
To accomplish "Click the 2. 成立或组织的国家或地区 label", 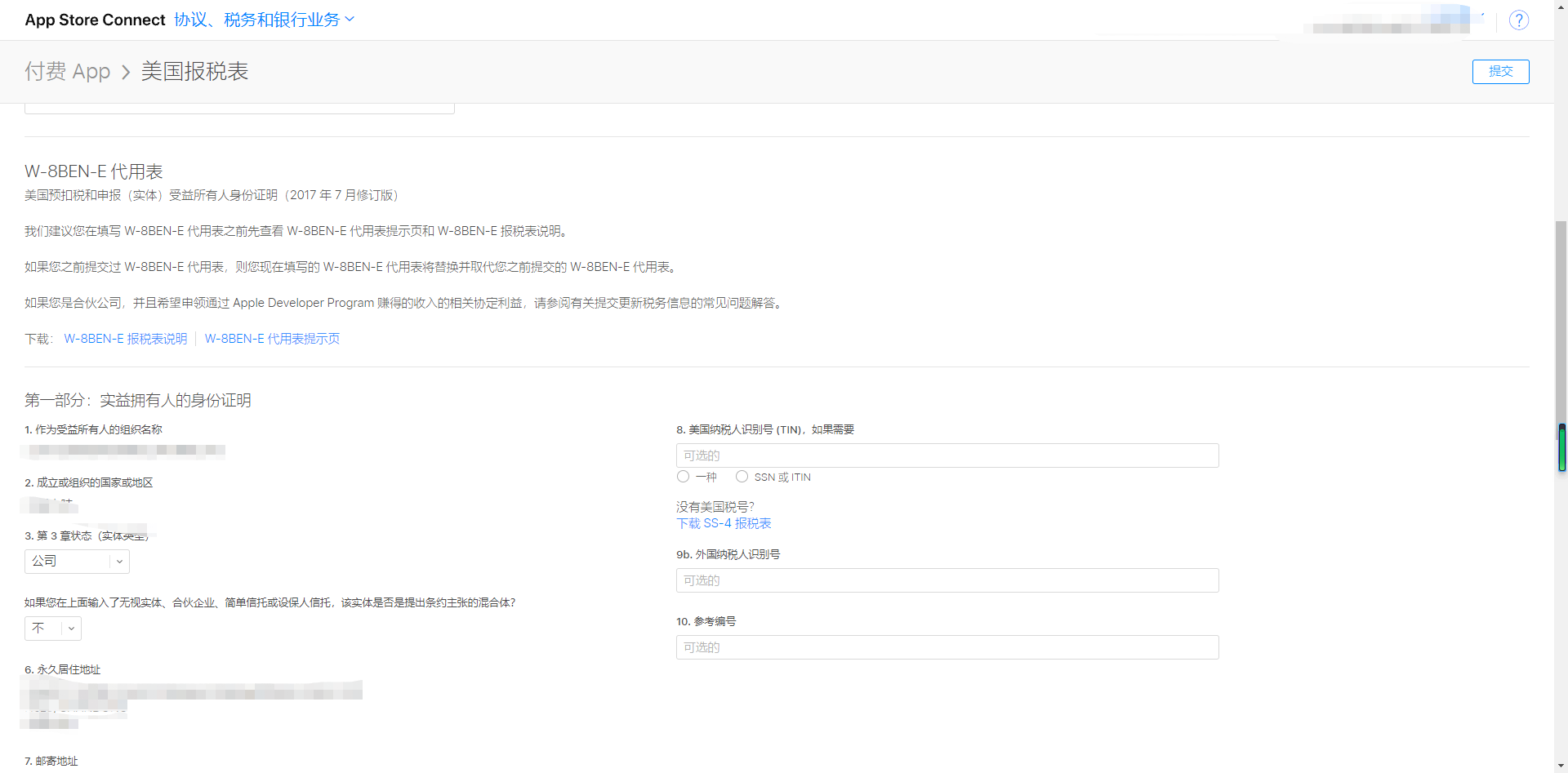I will click(x=89, y=482).
